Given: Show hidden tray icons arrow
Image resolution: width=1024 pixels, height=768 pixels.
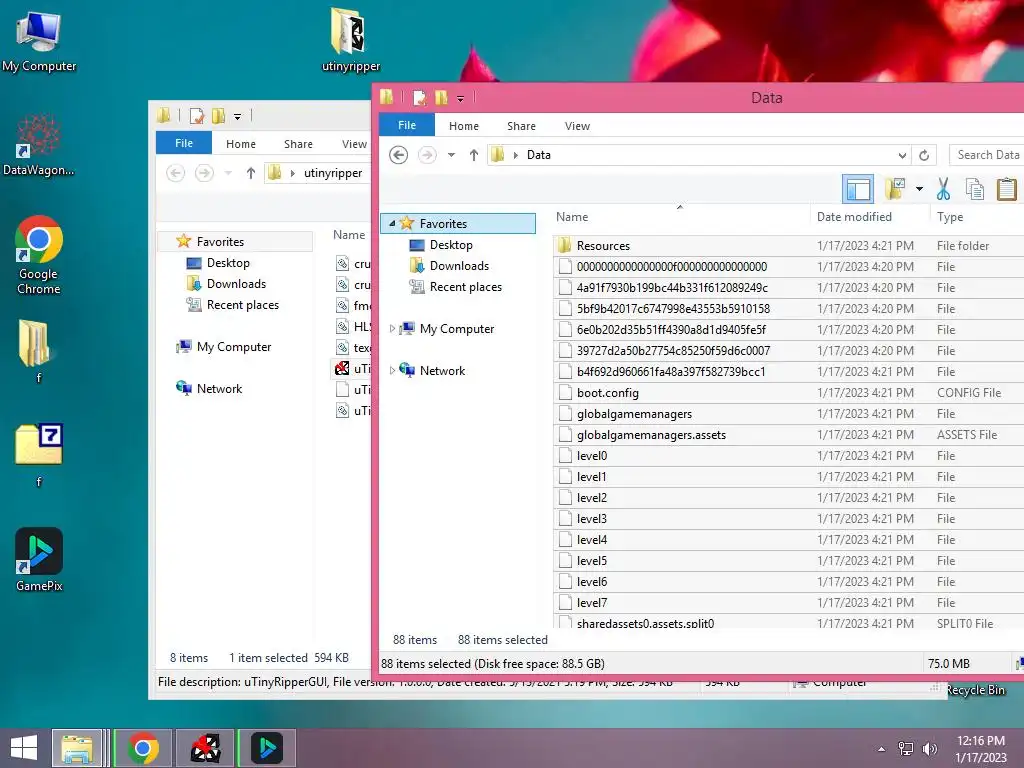Looking at the screenshot, I should (x=882, y=749).
